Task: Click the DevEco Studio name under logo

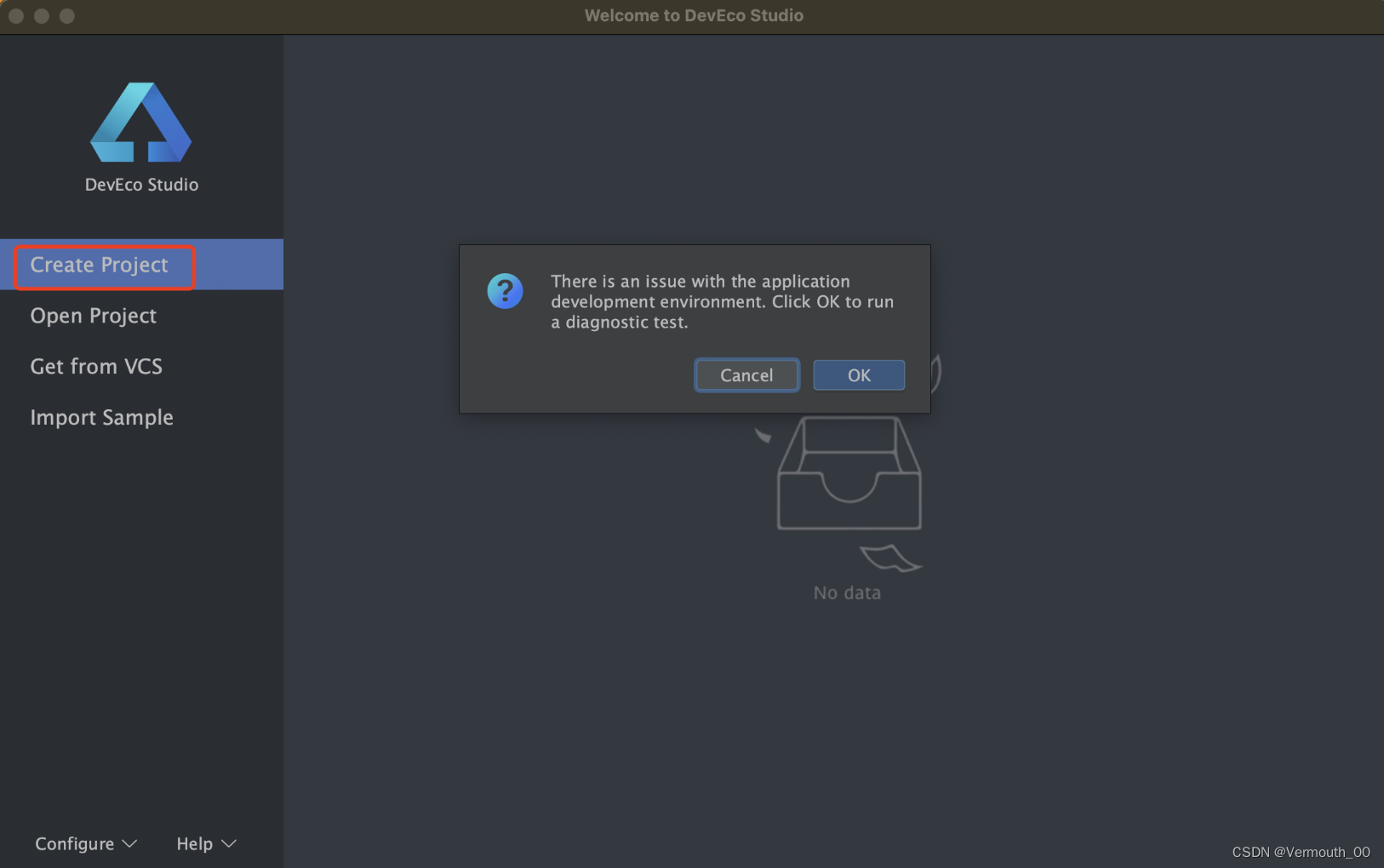Action: pyautogui.click(x=141, y=185)
